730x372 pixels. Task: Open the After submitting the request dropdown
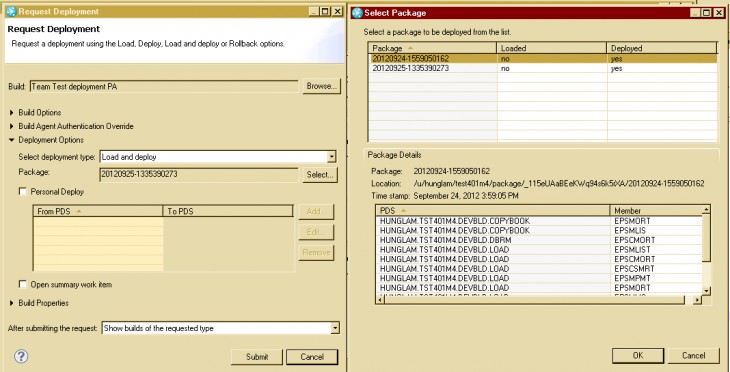(335, 328)
